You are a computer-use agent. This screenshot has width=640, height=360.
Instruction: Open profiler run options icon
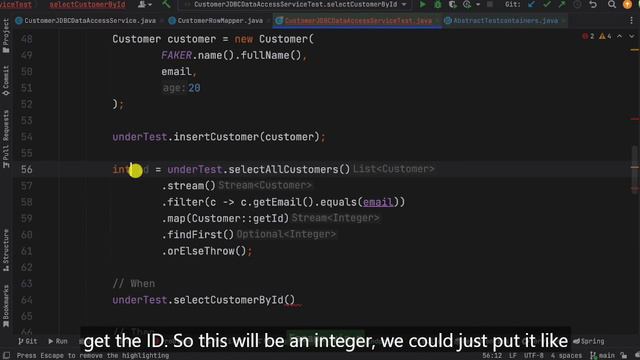pyautogui.click(x=467, y=4)
